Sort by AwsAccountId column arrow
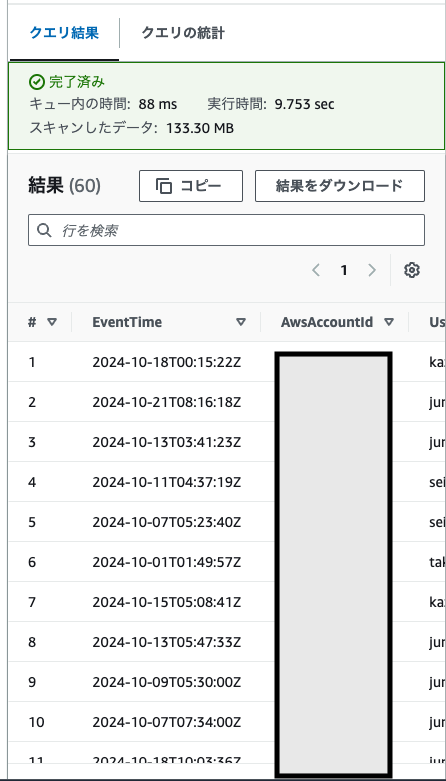The image size is (446, 781). click(x=389, y=322)
